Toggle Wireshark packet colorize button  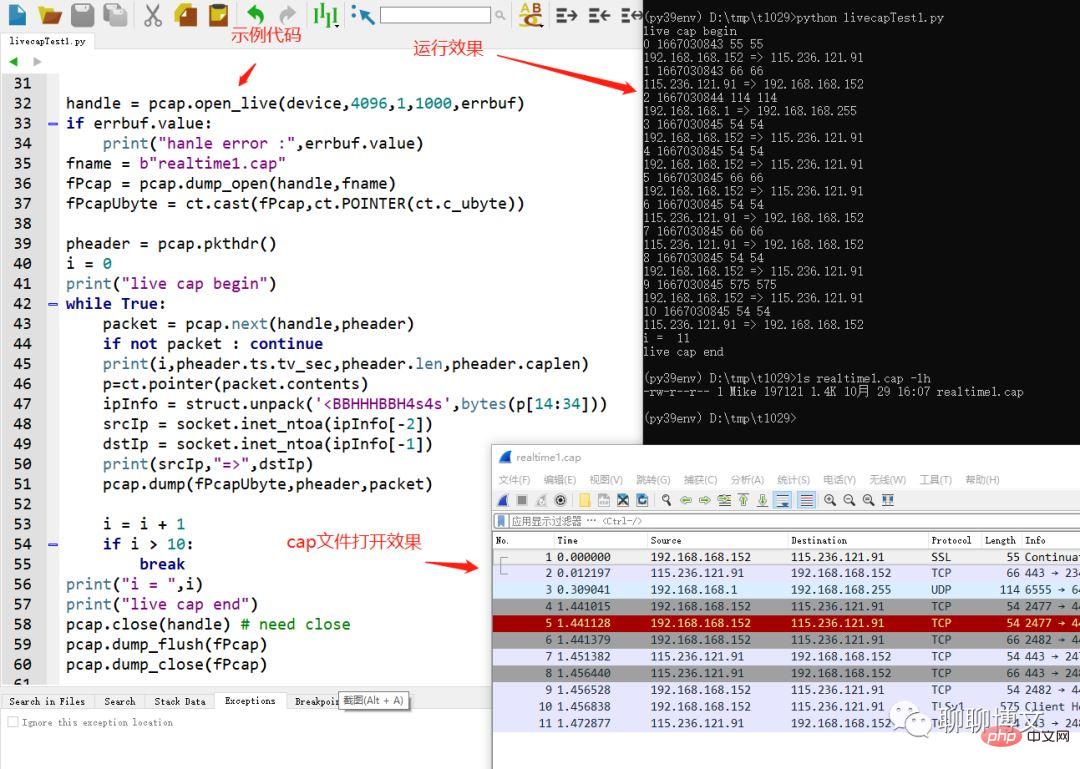pyautogui.click(x=807, y=500)
